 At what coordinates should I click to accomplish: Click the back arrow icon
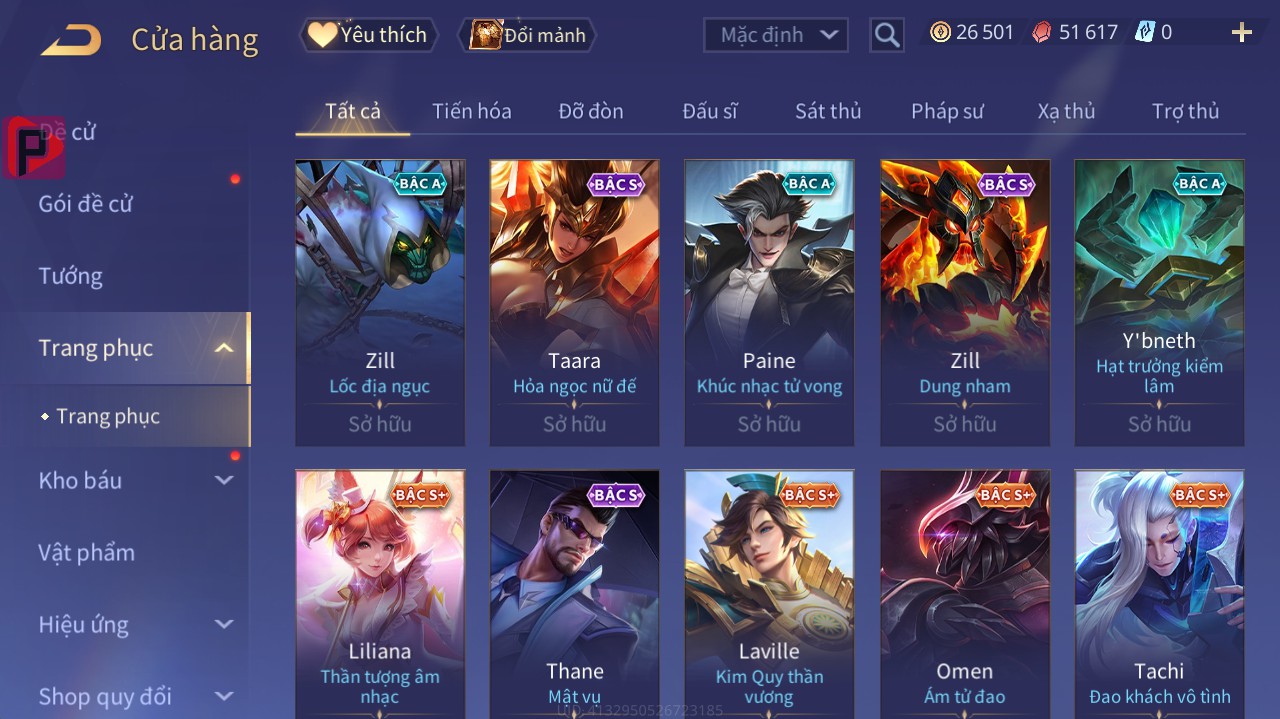click(x=71, y=40)
